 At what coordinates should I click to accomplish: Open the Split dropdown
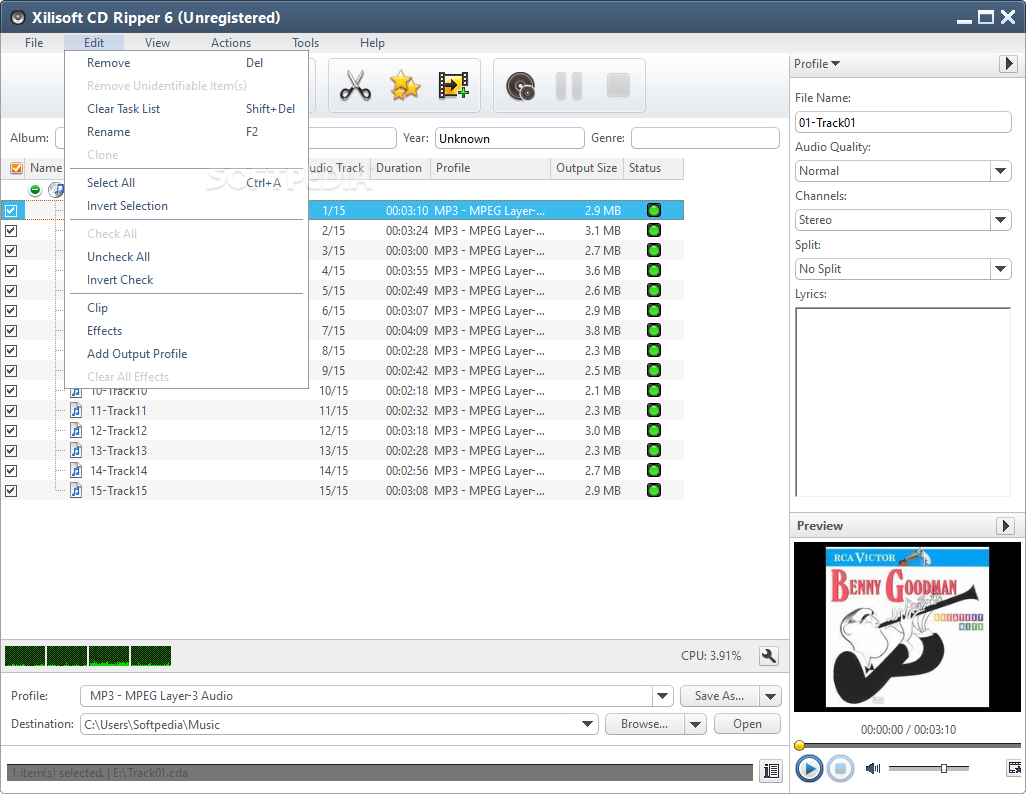[x=1000, y=269]
